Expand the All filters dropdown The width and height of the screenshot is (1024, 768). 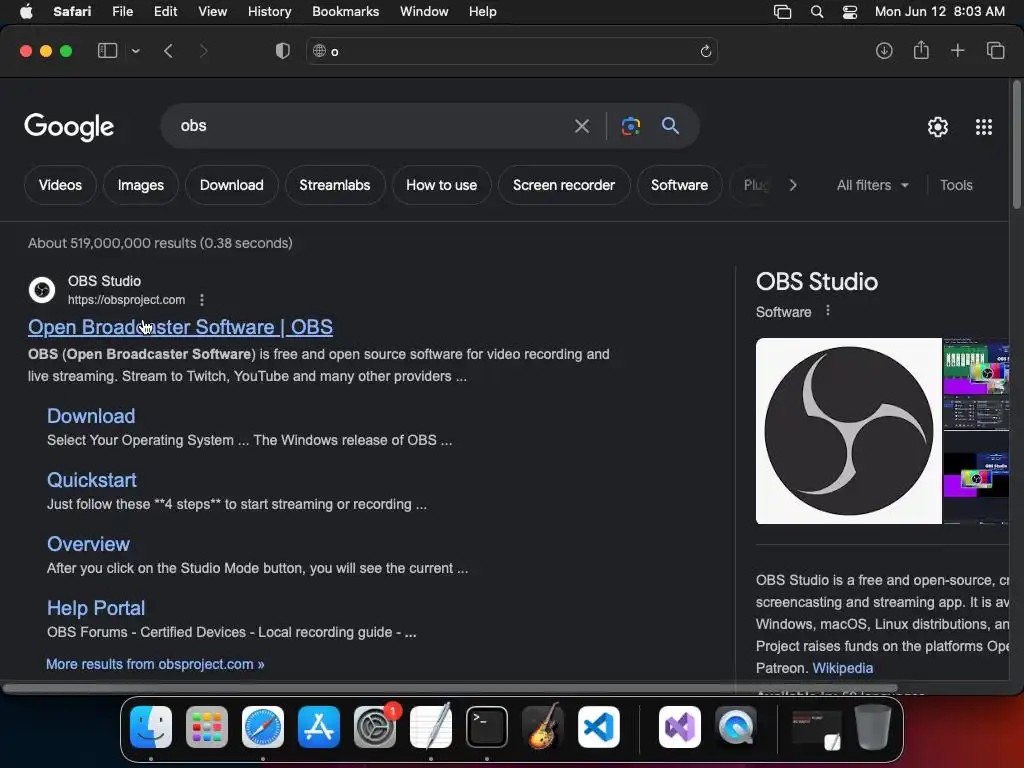click(x=872, y=185)
